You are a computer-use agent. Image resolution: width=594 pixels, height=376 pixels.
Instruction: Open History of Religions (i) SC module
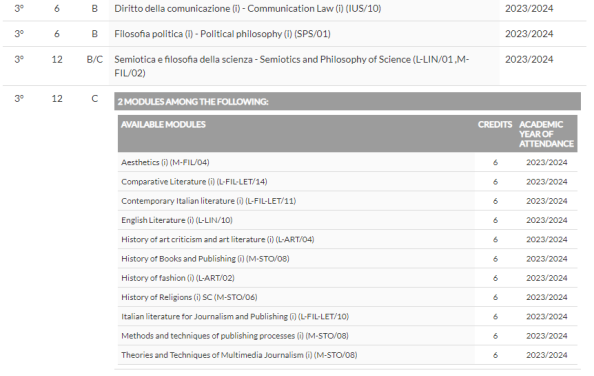point(189,297)
